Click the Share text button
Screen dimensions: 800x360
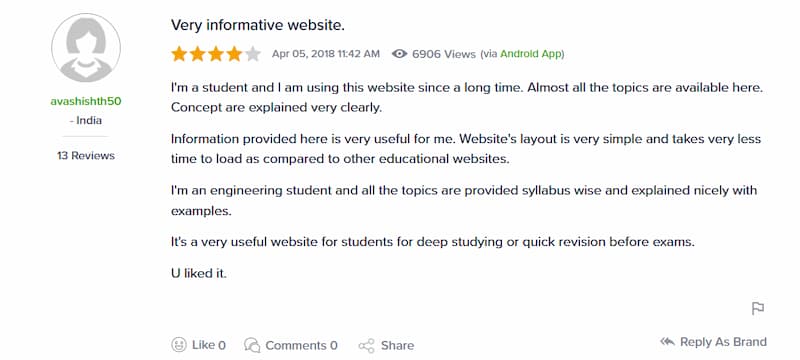[397, 345]
